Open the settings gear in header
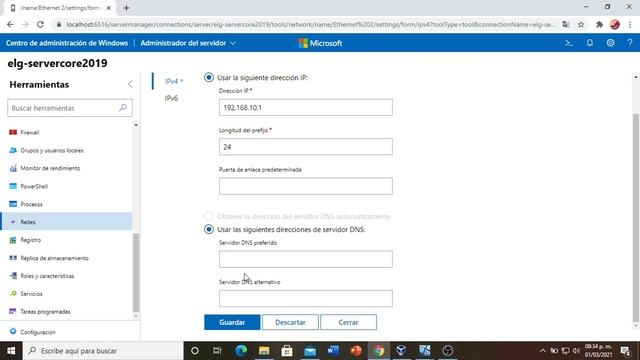Screen dimensions: 640x360 (x=610, y=43)
